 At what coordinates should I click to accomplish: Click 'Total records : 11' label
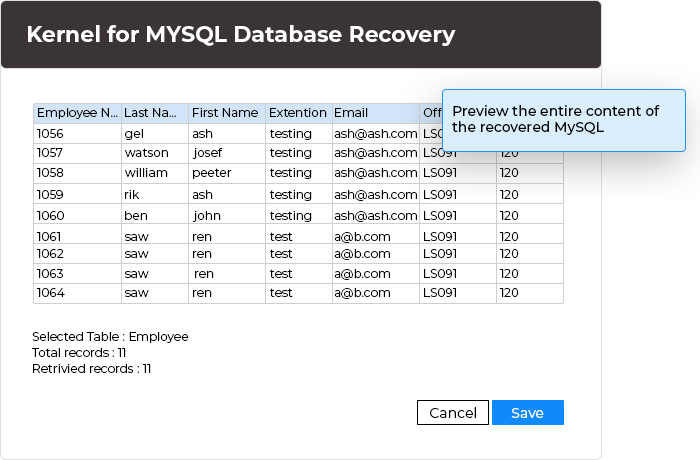point(79,352)
